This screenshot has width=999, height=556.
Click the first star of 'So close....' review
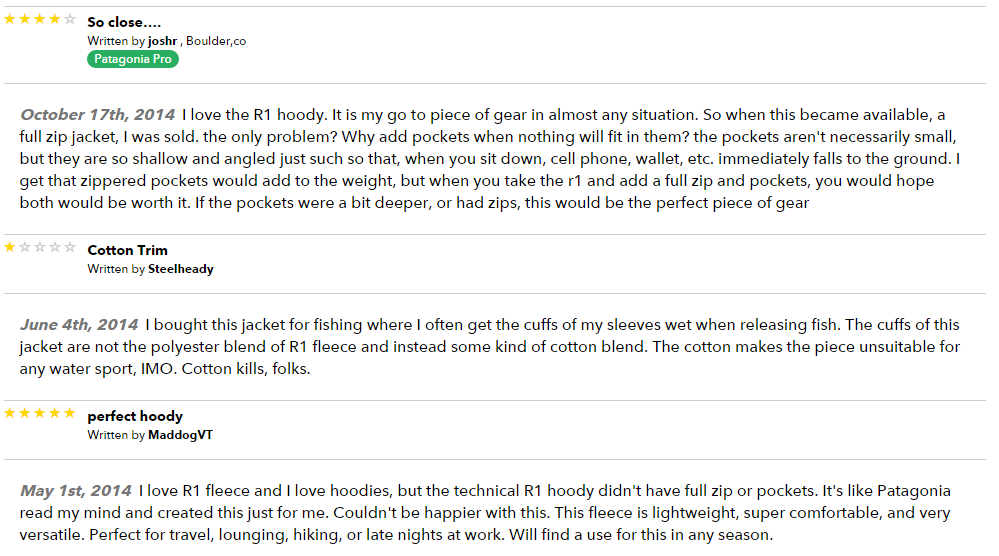[x=10, y=19]
